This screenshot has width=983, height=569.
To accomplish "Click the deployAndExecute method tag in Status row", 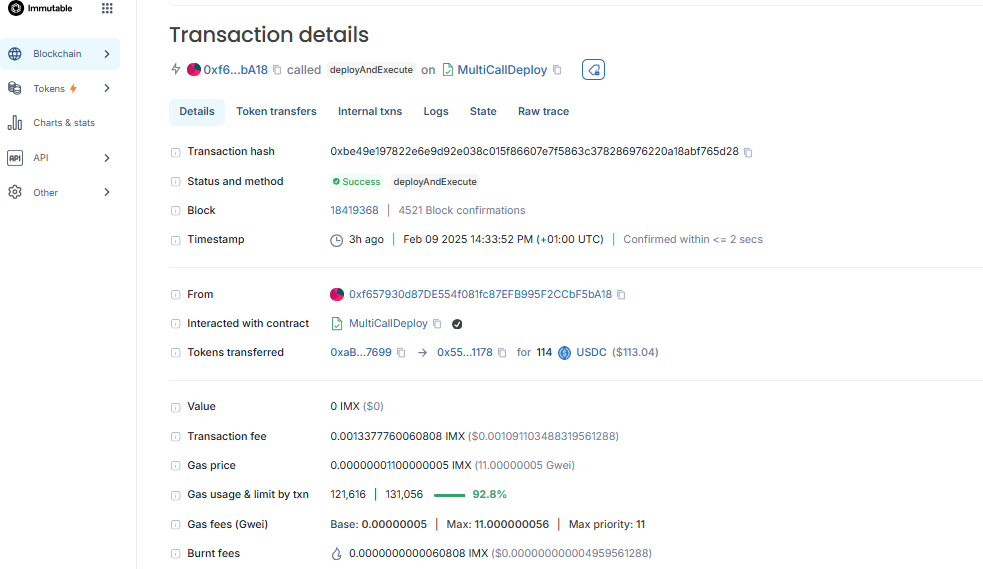I will pyautogui.click(x=435, y=182).
